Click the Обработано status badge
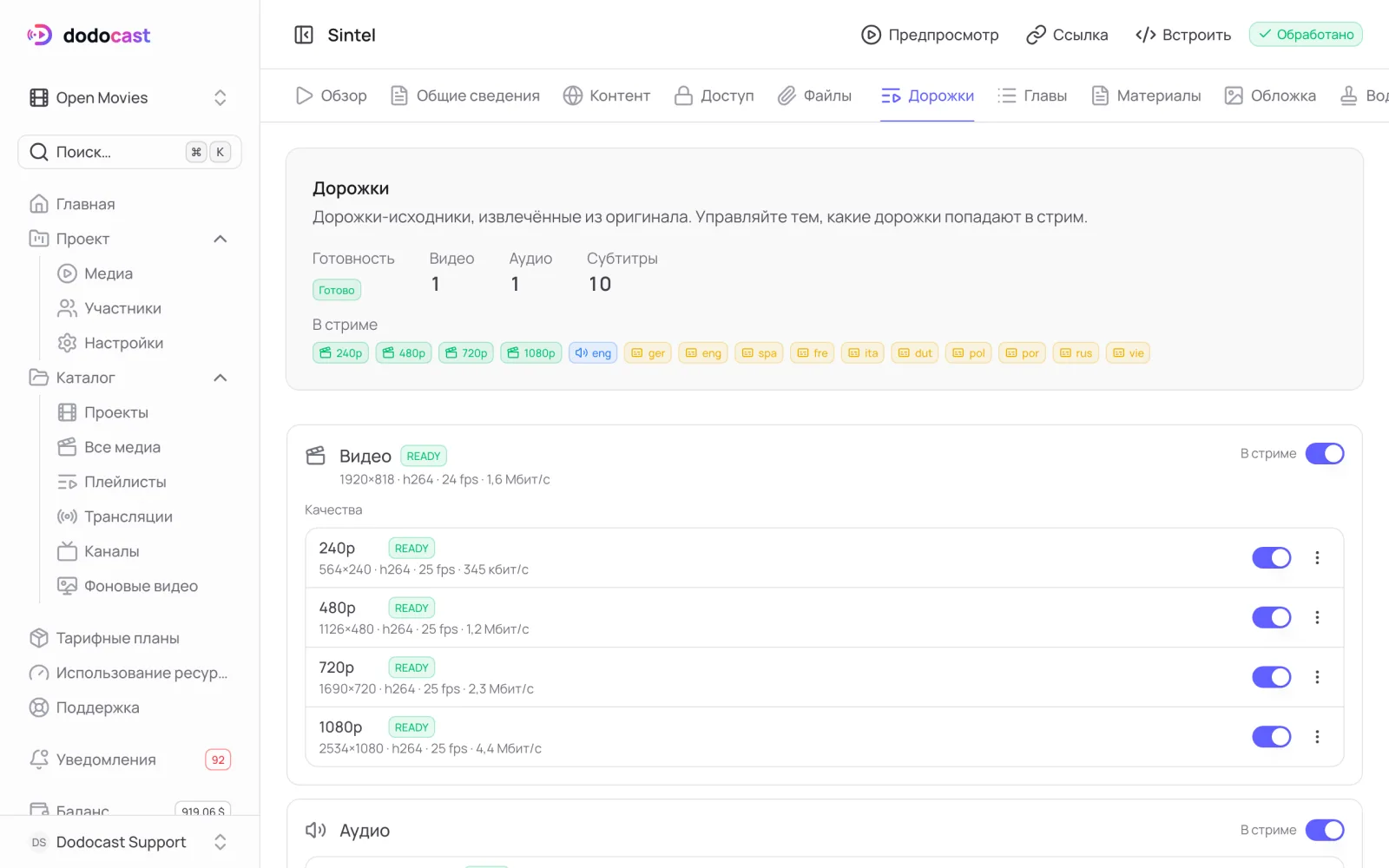The width and height of the screenshot is (1389, 868). (x=1306, y=35)
